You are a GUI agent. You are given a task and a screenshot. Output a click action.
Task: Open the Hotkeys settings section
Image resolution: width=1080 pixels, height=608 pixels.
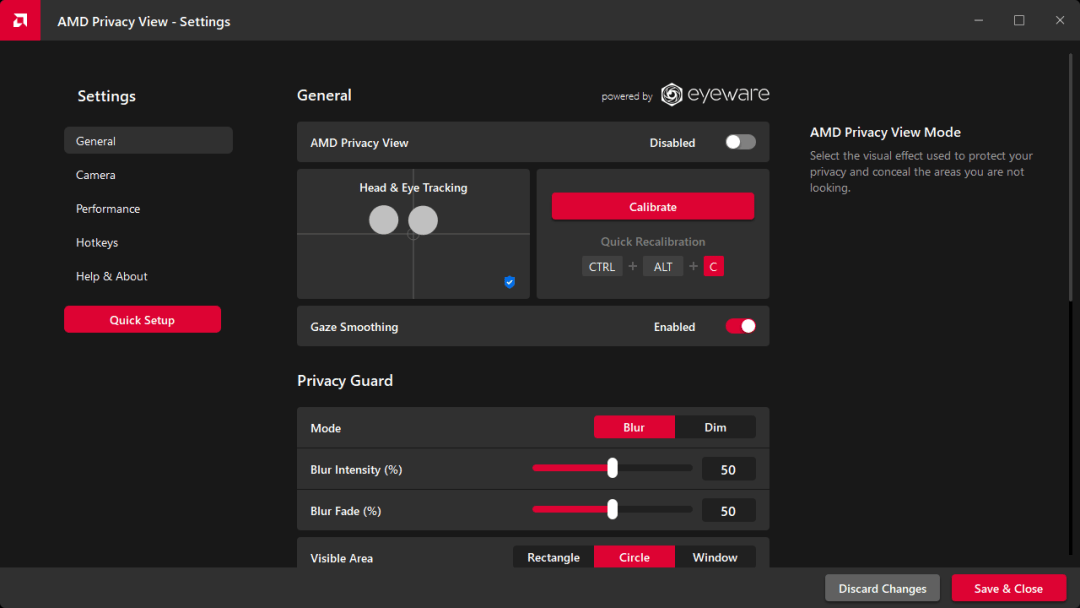pyautogui.click(x=97, y=242)
